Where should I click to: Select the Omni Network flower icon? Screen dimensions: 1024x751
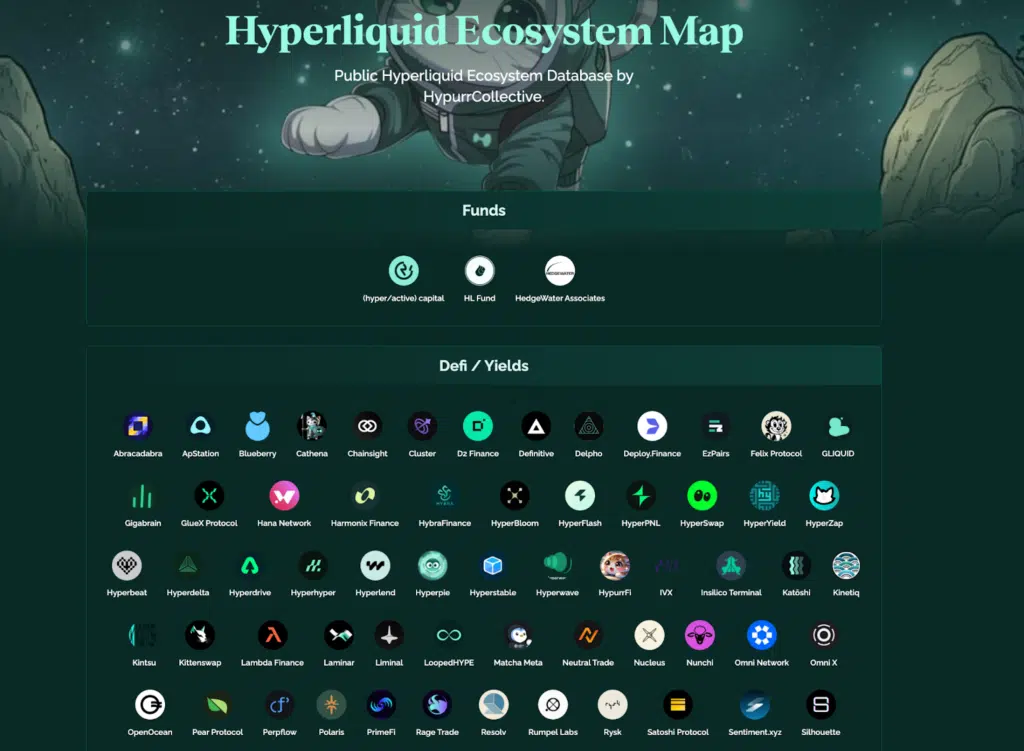(761, 635)
